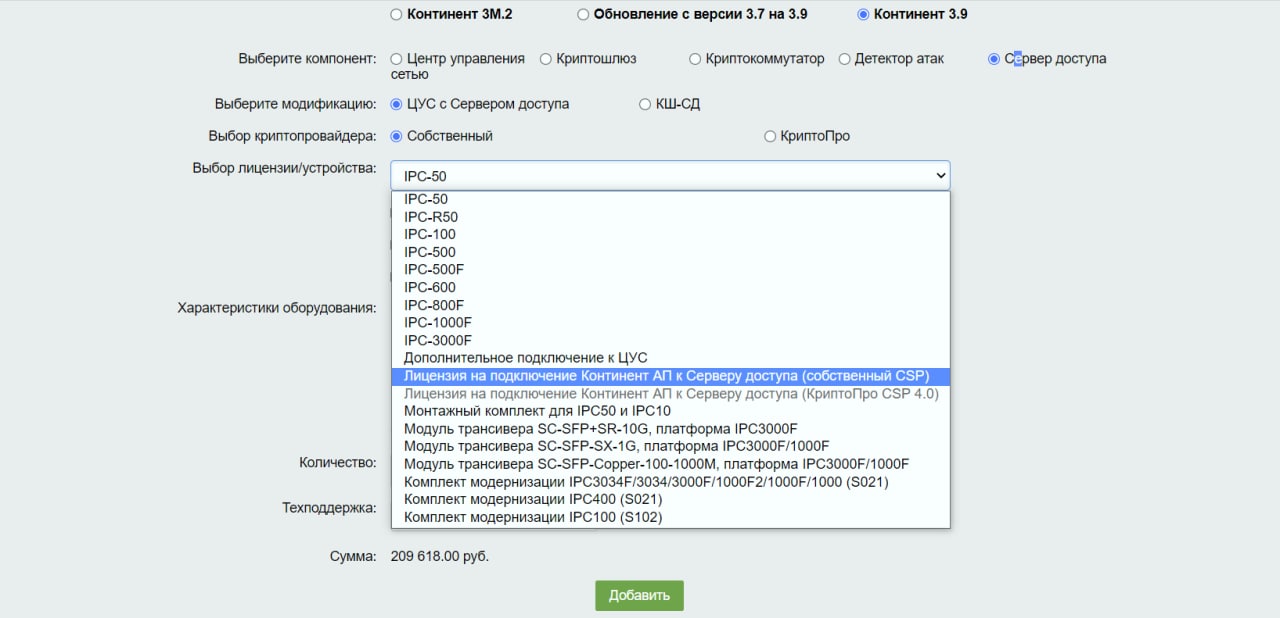The height and width of the screenshot is (618, 1280).
Task: Click the sum value 209 618.00 руб.
Action: [x=439, y=556]
